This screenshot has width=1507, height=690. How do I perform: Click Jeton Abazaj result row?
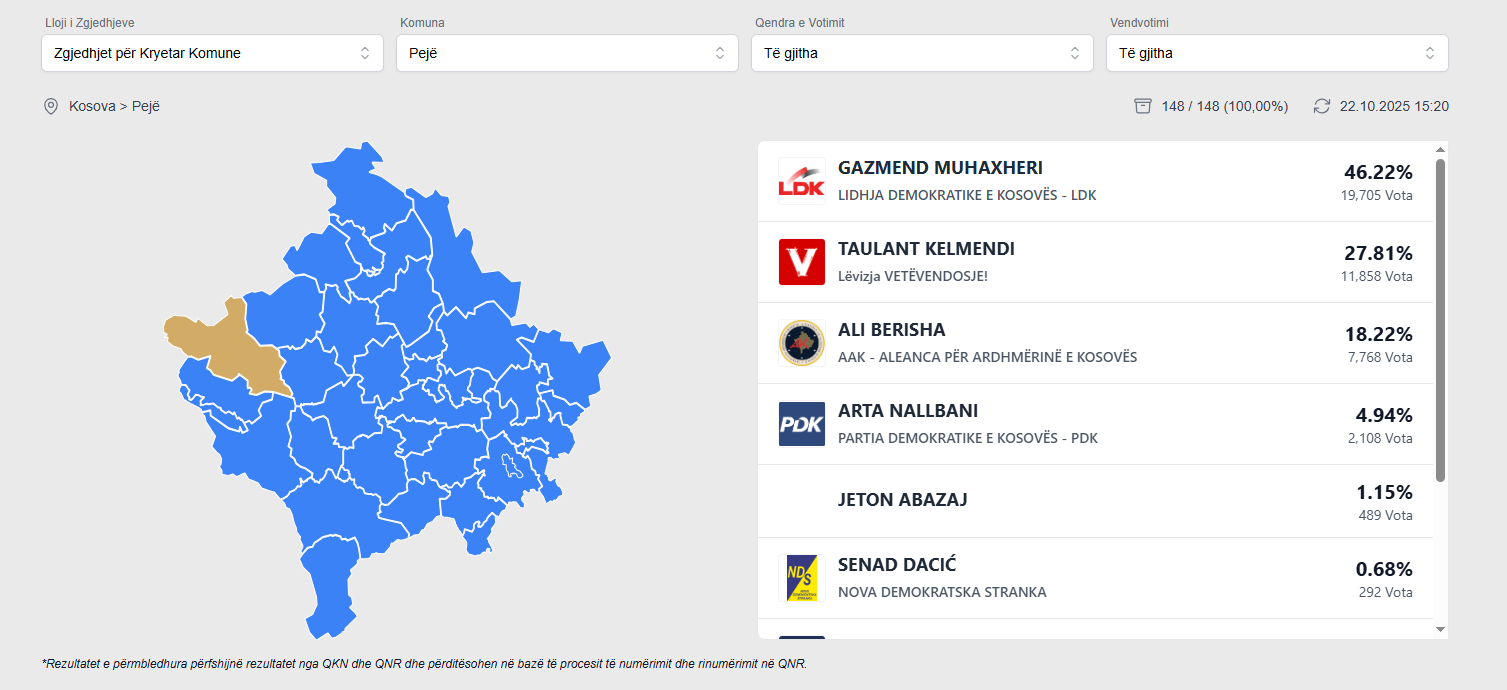tap(1095, 501)
